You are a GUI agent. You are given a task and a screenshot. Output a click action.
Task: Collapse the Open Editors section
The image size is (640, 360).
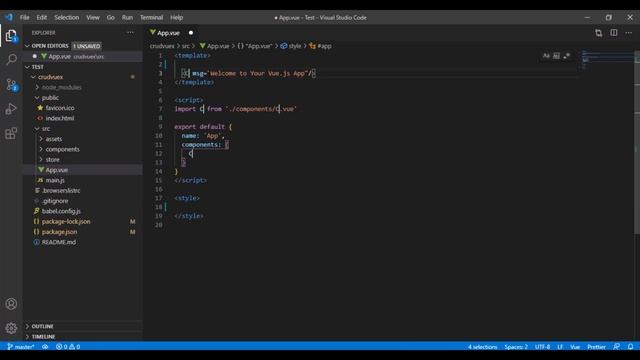[x=27, y=46]
